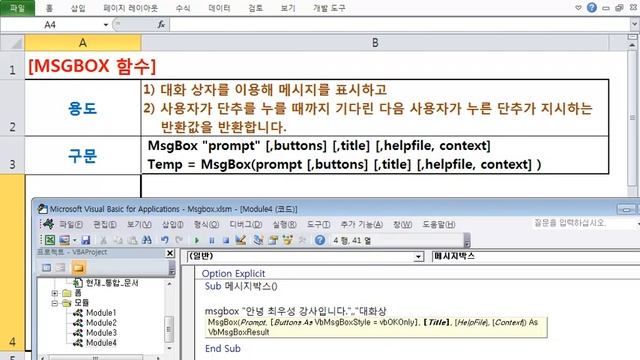Open the Insert object dropdown arrow in VBA toolbar
Viewport: 640px width, 360px height.
pyautogui.click(x=75, y=240)
